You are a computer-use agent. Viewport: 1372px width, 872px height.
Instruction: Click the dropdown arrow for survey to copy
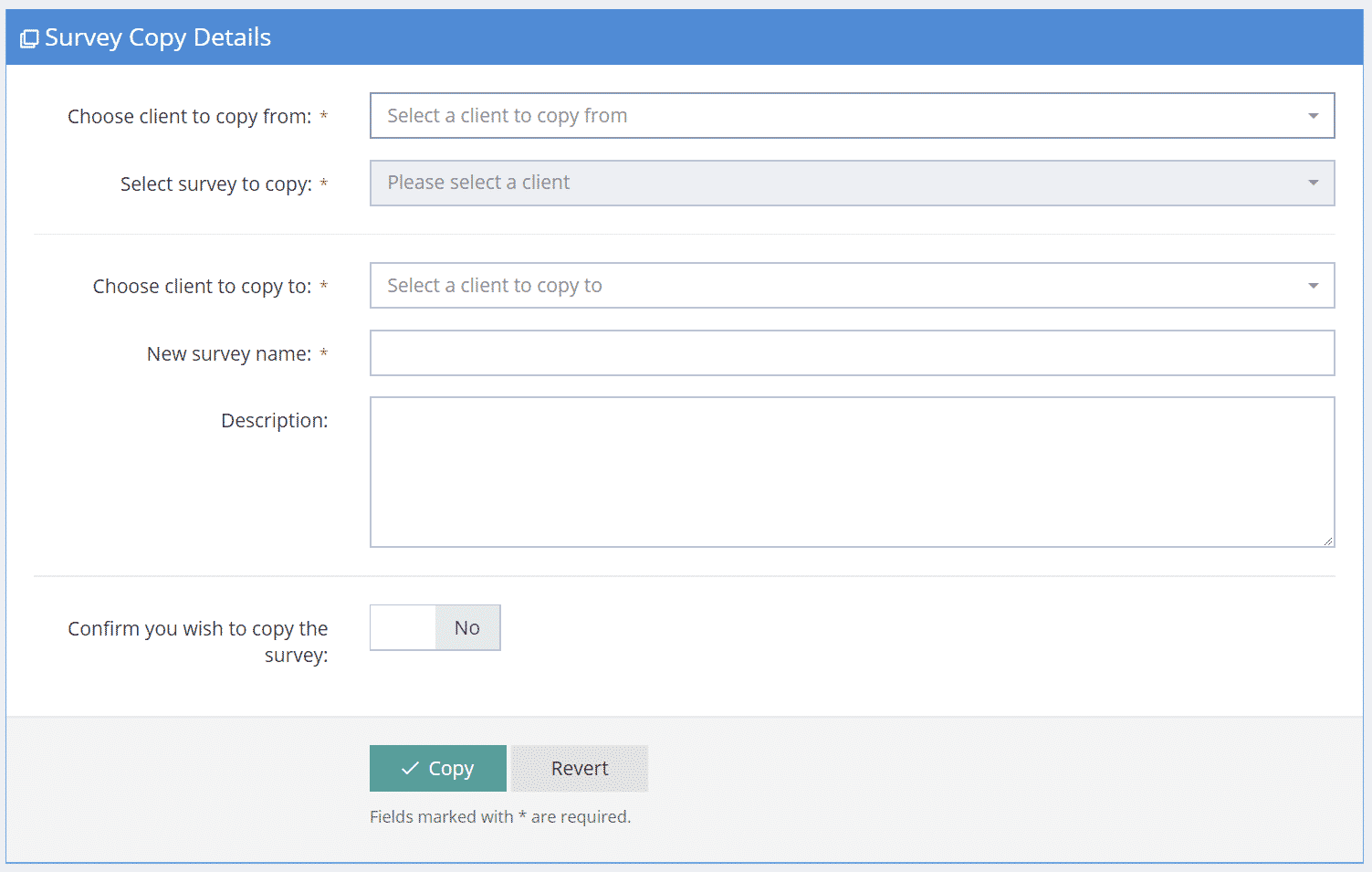(x=1313, y=183)
